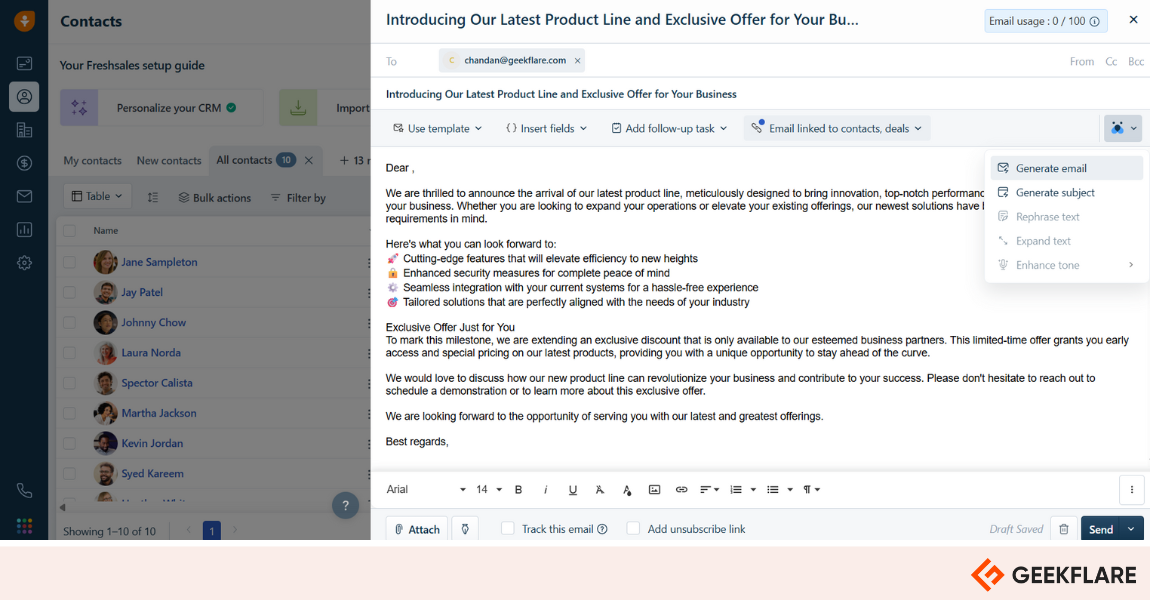Select all contacts header checkbox
Viewport: 1150px width, 600px height.
pos(70,230)
